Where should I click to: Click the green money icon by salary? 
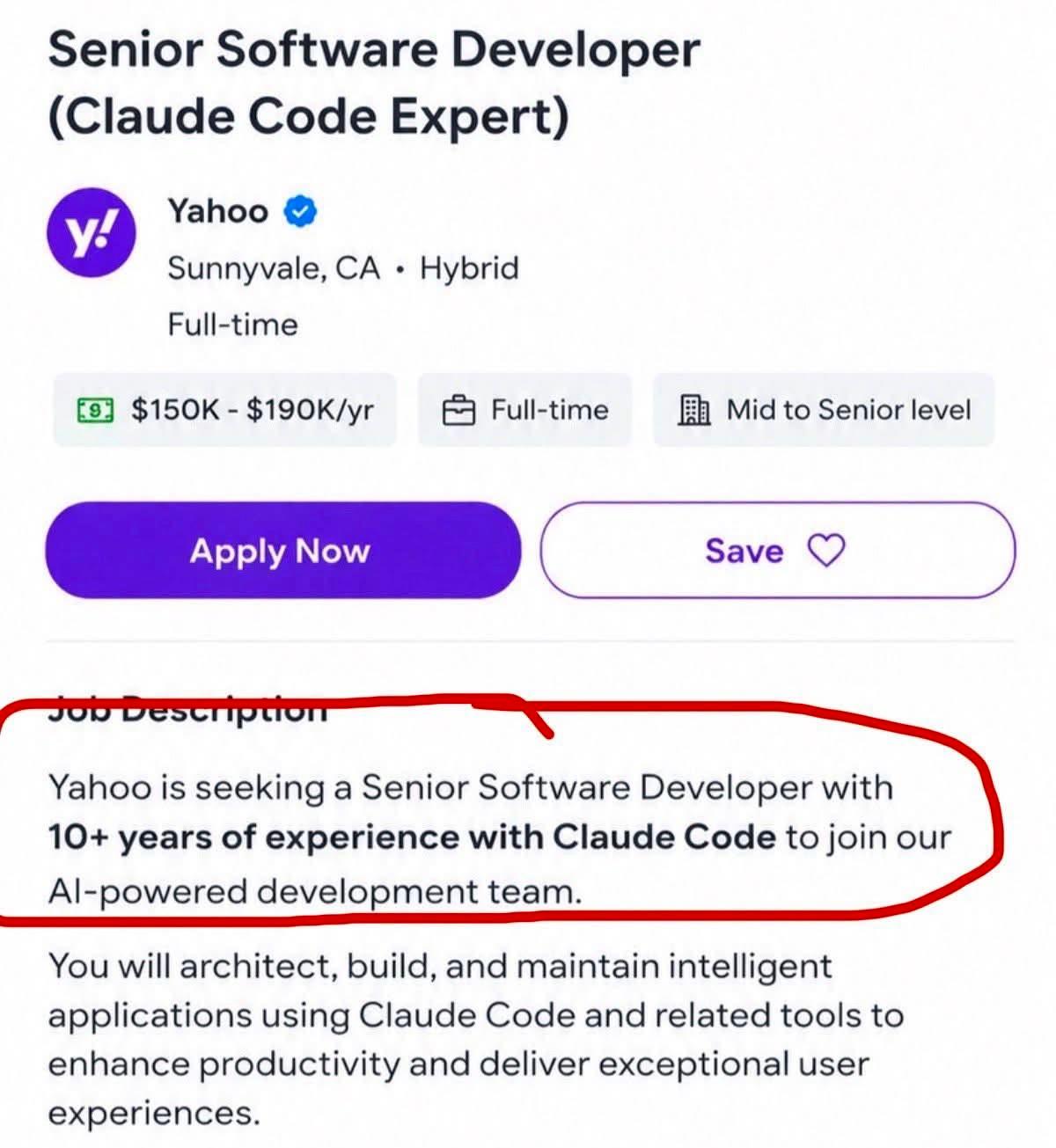click(96, 410)
